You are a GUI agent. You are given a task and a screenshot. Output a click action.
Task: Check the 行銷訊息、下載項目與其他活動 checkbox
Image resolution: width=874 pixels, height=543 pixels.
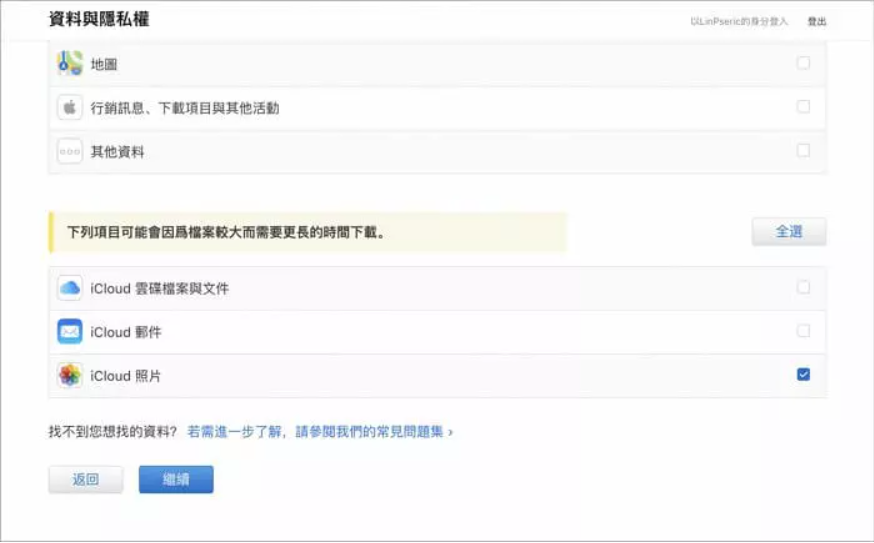click(803, 106)
